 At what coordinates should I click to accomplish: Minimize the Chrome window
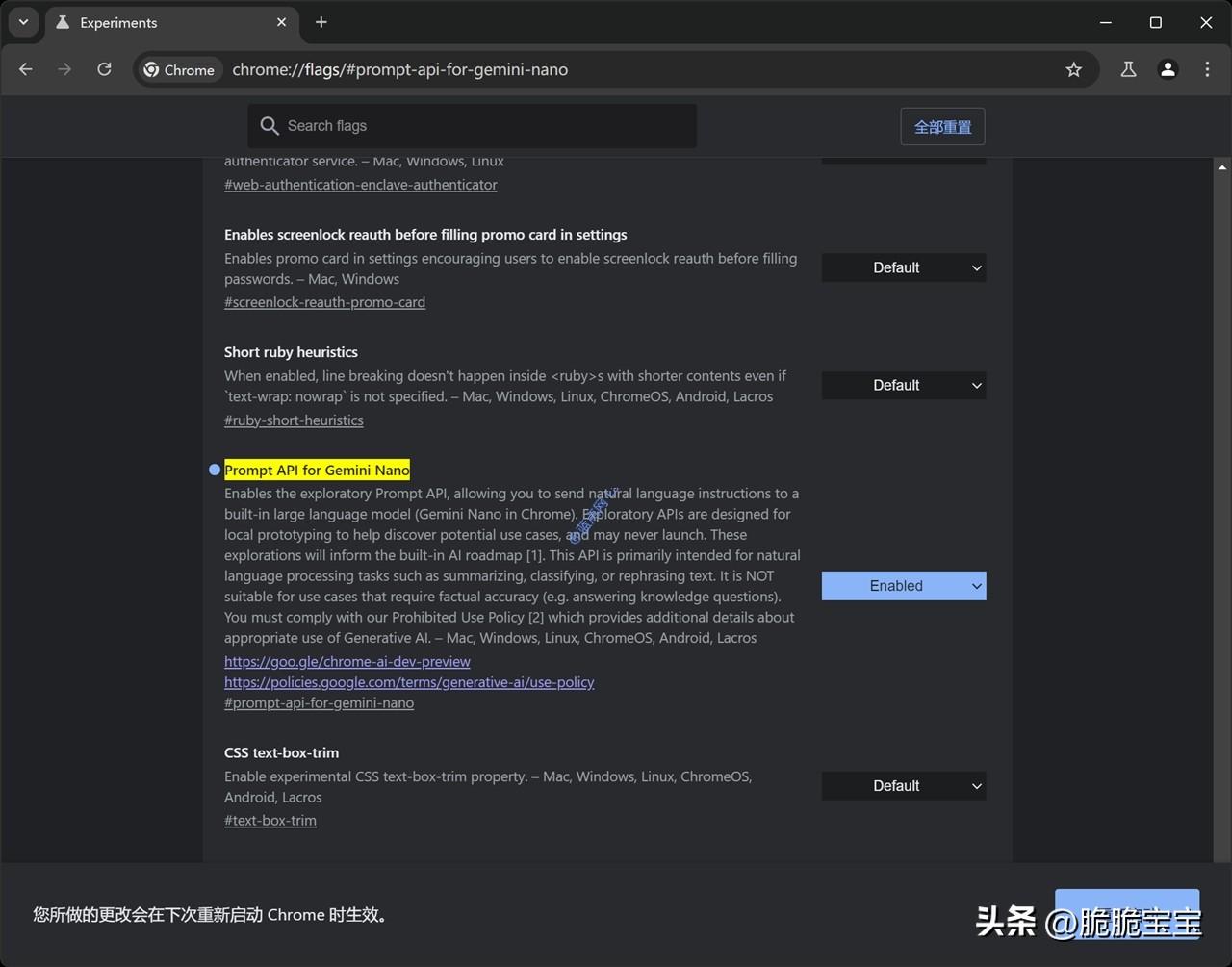click(1106, 22)
